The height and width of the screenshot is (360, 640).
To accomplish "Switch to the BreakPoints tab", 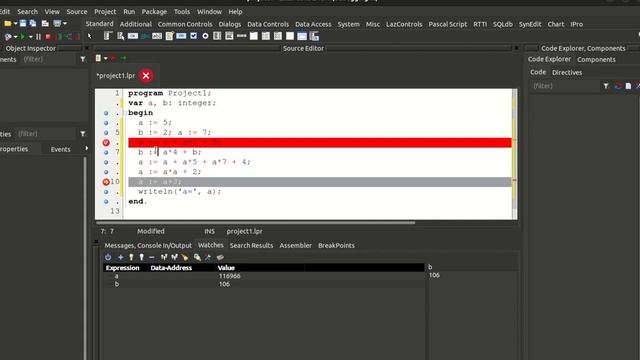I will (x=336, y=245).
